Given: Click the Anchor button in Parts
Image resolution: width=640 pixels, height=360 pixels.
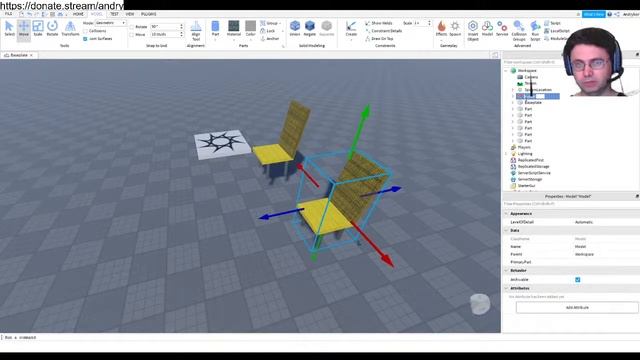Looking at the screenshot, I should pyautogui.click(x=269, y=38).
